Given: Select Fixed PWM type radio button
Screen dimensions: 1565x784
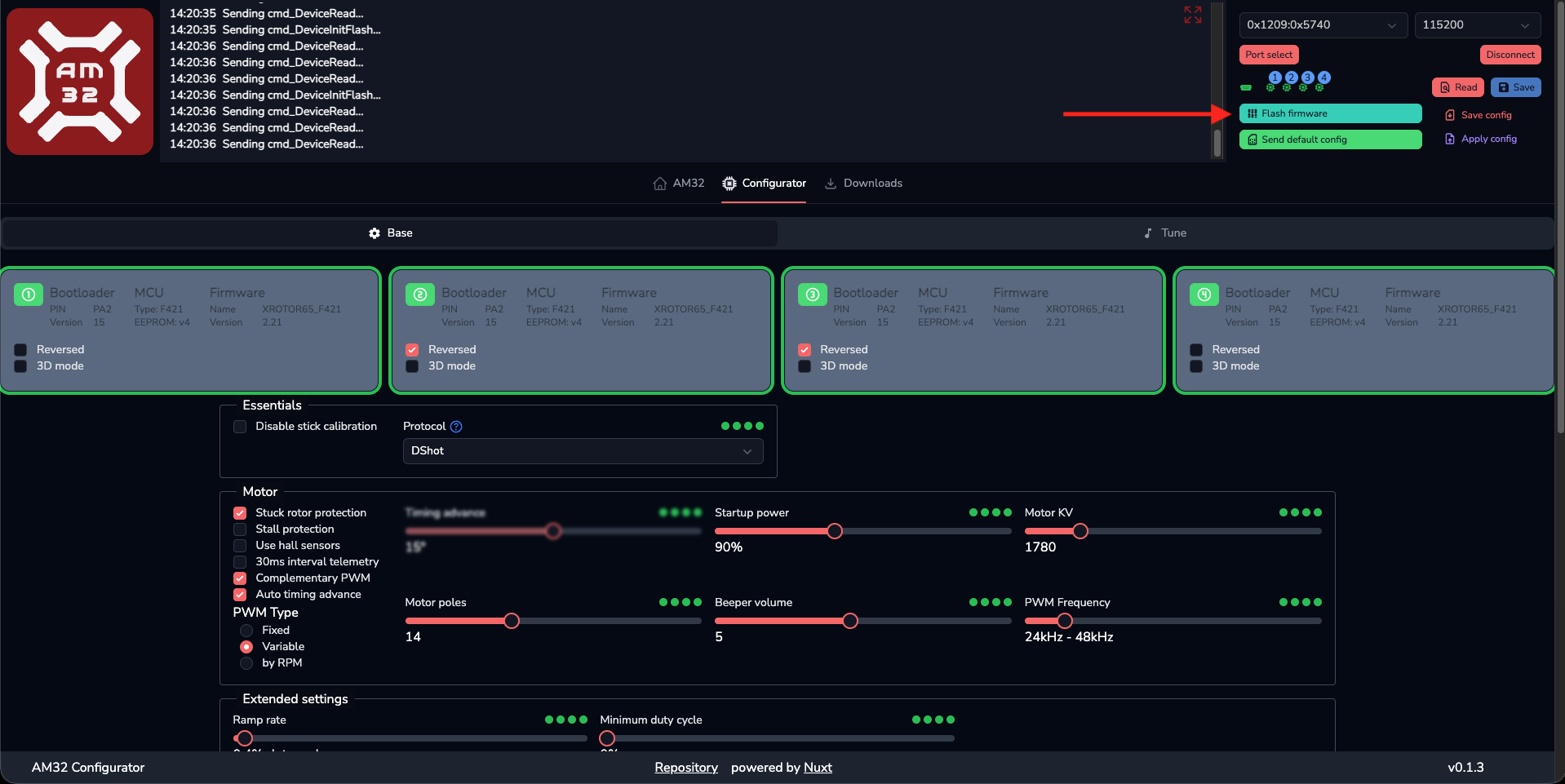Looking at the screenshot, I should [246, 631].
